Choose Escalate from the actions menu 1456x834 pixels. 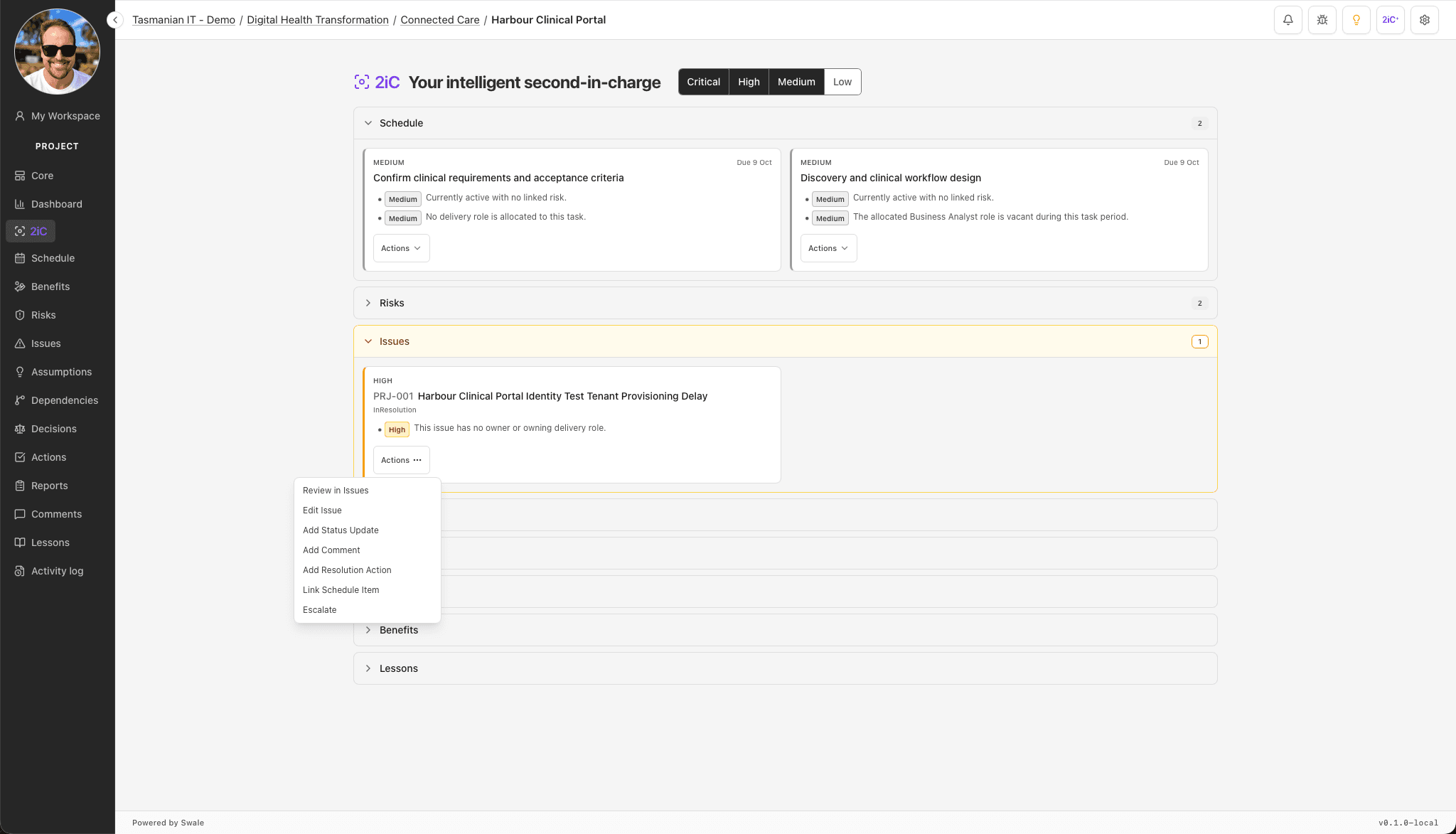[x=367, y=610]
